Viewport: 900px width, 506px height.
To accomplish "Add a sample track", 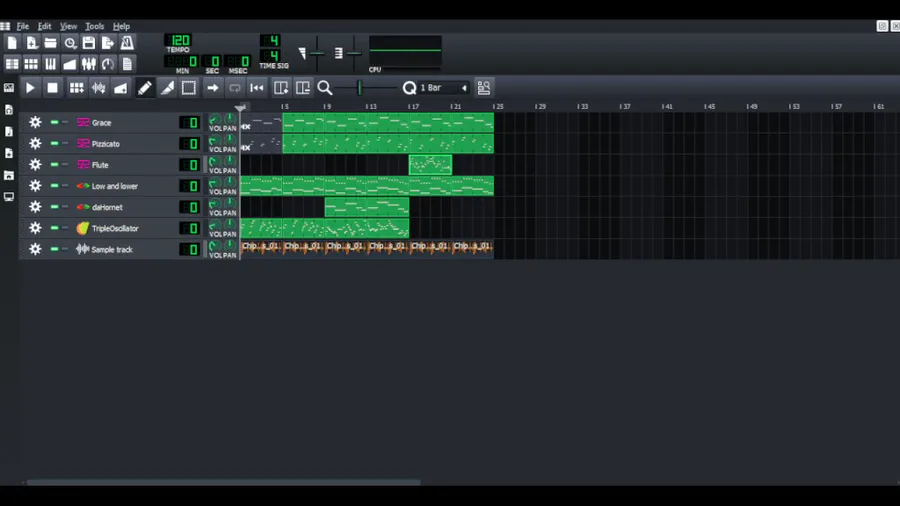I will [x=99, y=88].
